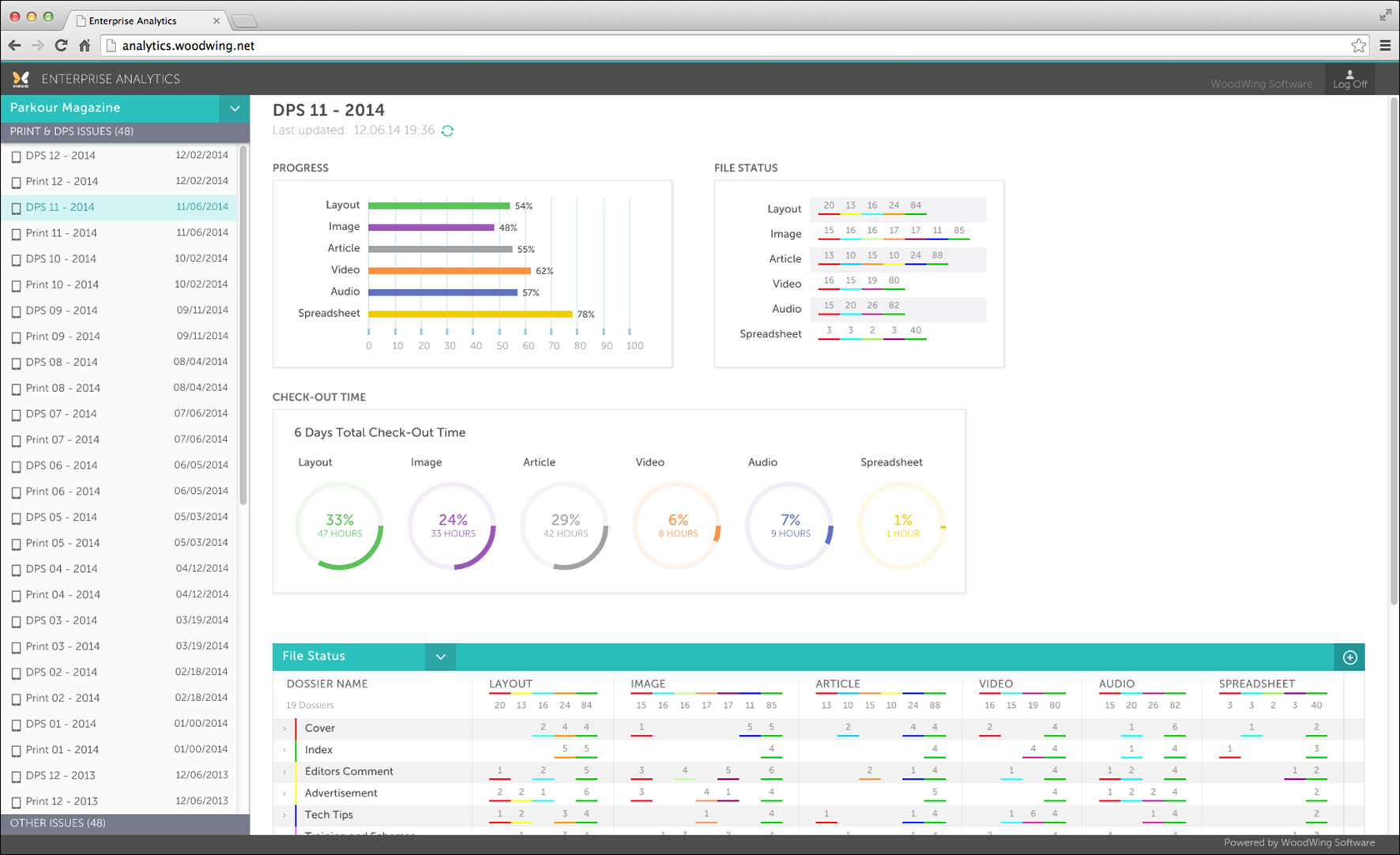Expand the Cover dossier row
Screen dimensions: 1400x855
click(284, 729)
